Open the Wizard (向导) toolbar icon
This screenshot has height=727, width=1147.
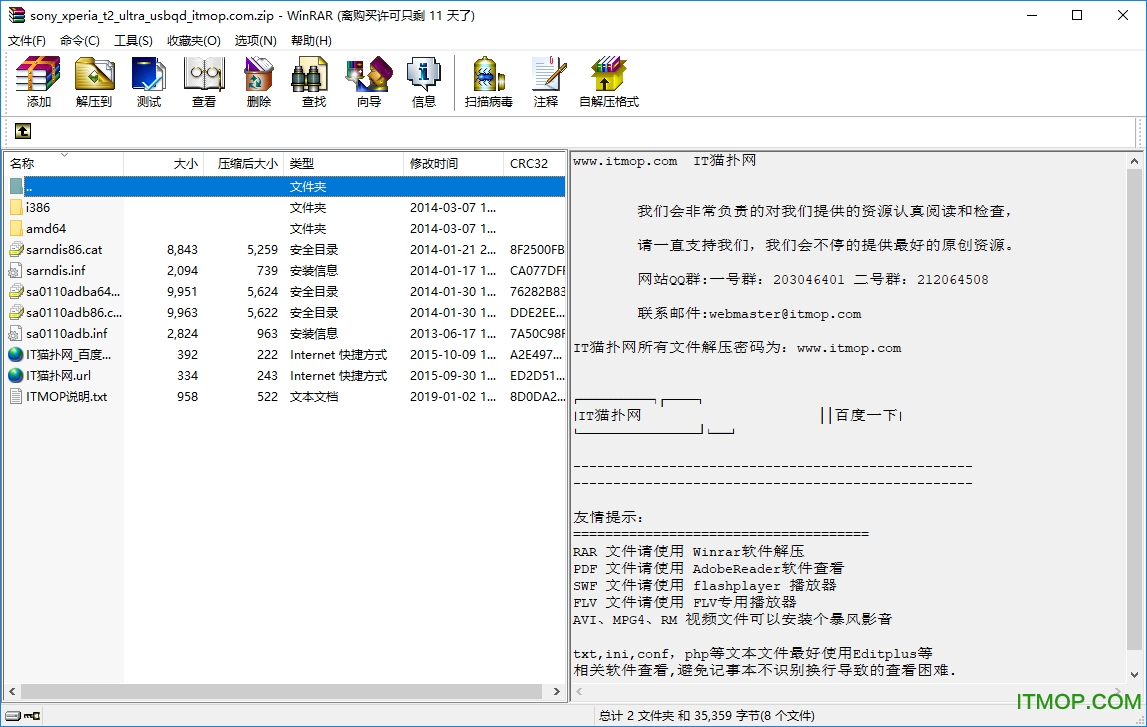tap(369, 81)
